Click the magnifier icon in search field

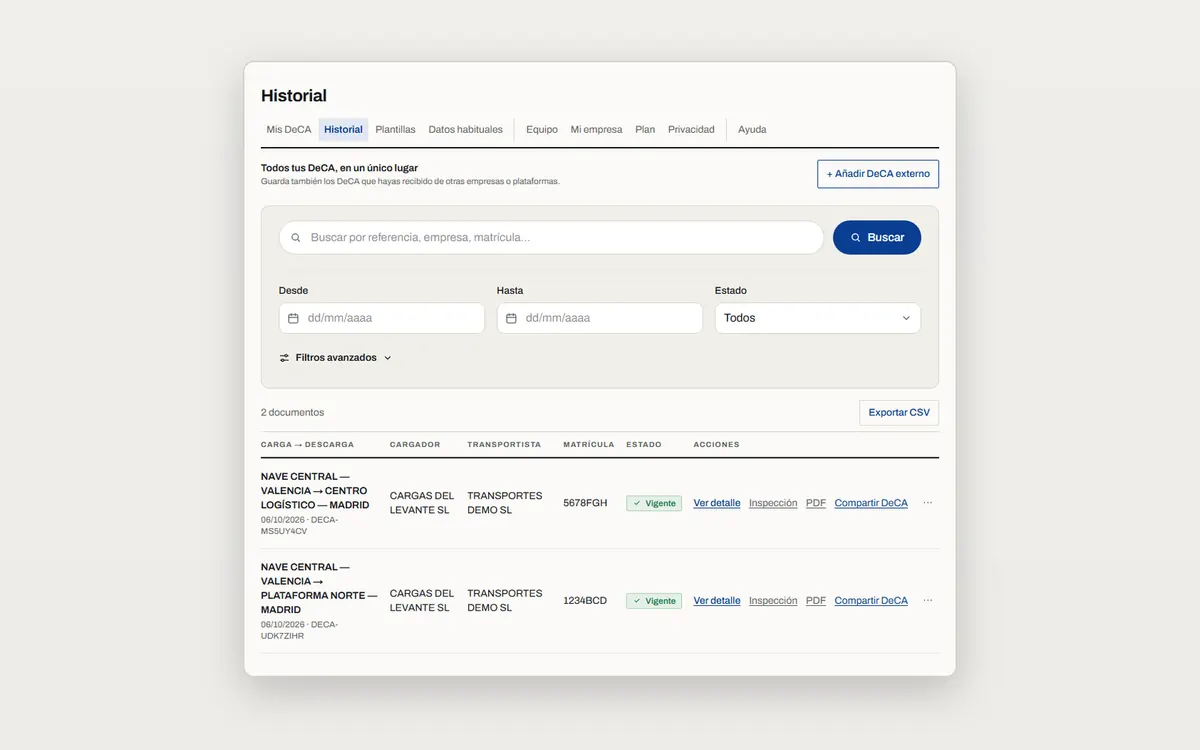click(296, 238)
